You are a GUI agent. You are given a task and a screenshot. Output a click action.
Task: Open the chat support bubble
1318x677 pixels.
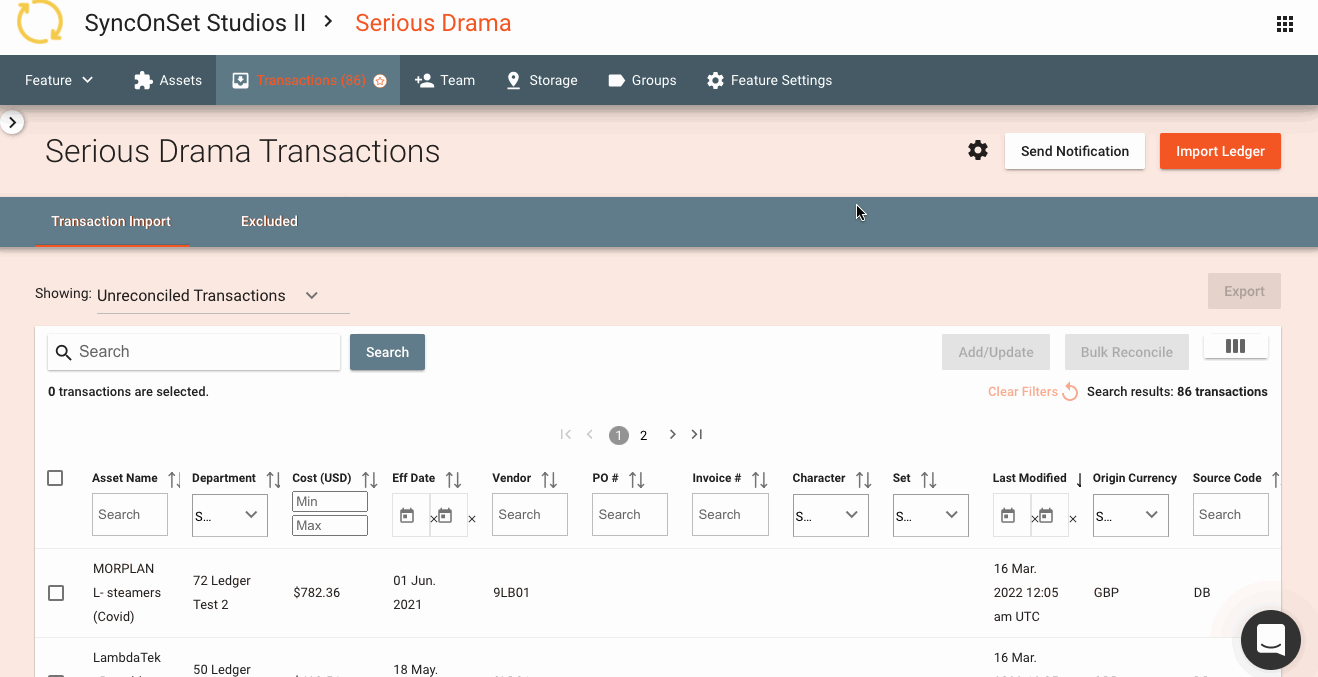(1270, 639)
